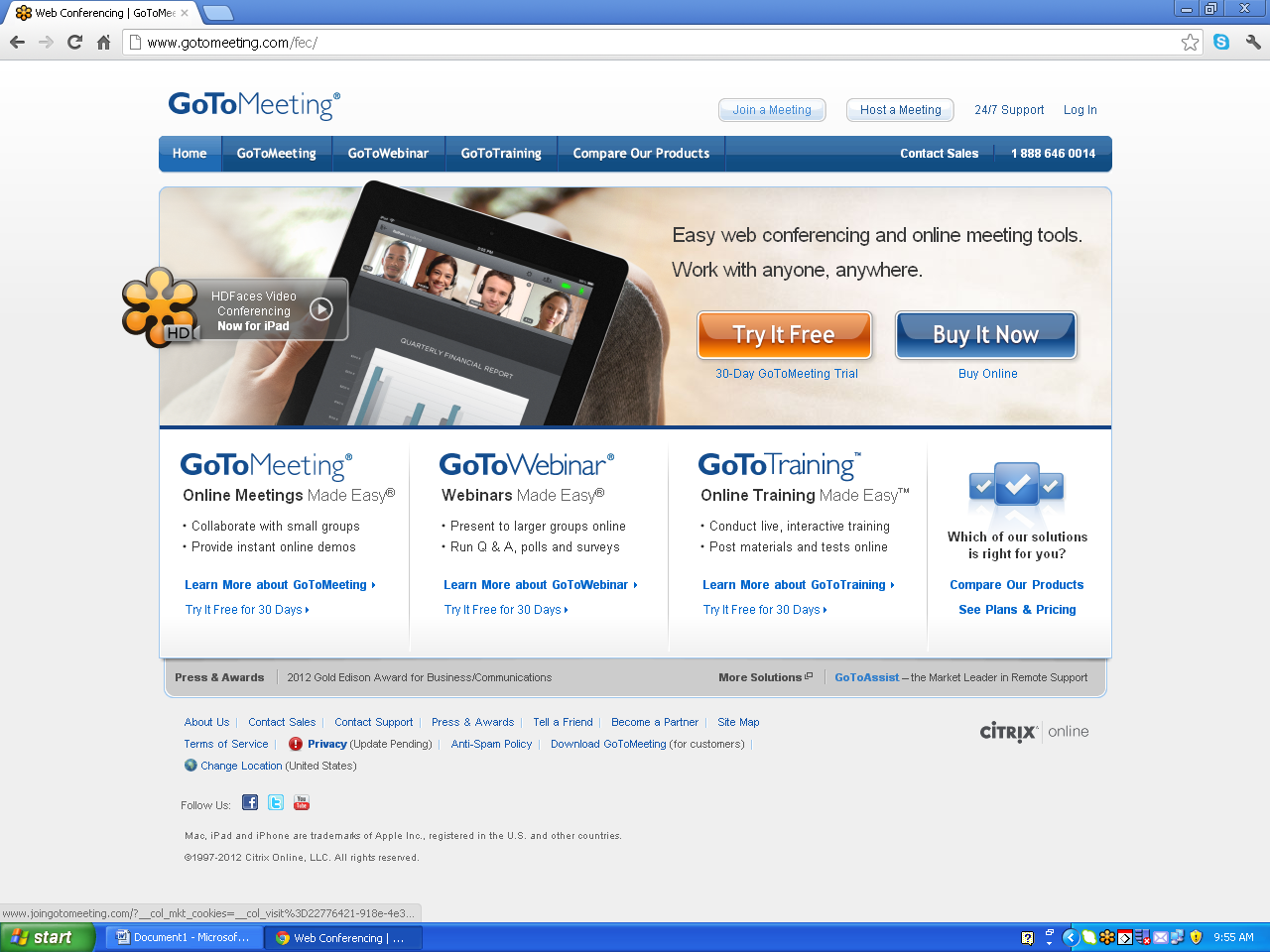Open See Plans & Pricing link
This screenshot has width=1270, height=952.
pos(1017,610)
